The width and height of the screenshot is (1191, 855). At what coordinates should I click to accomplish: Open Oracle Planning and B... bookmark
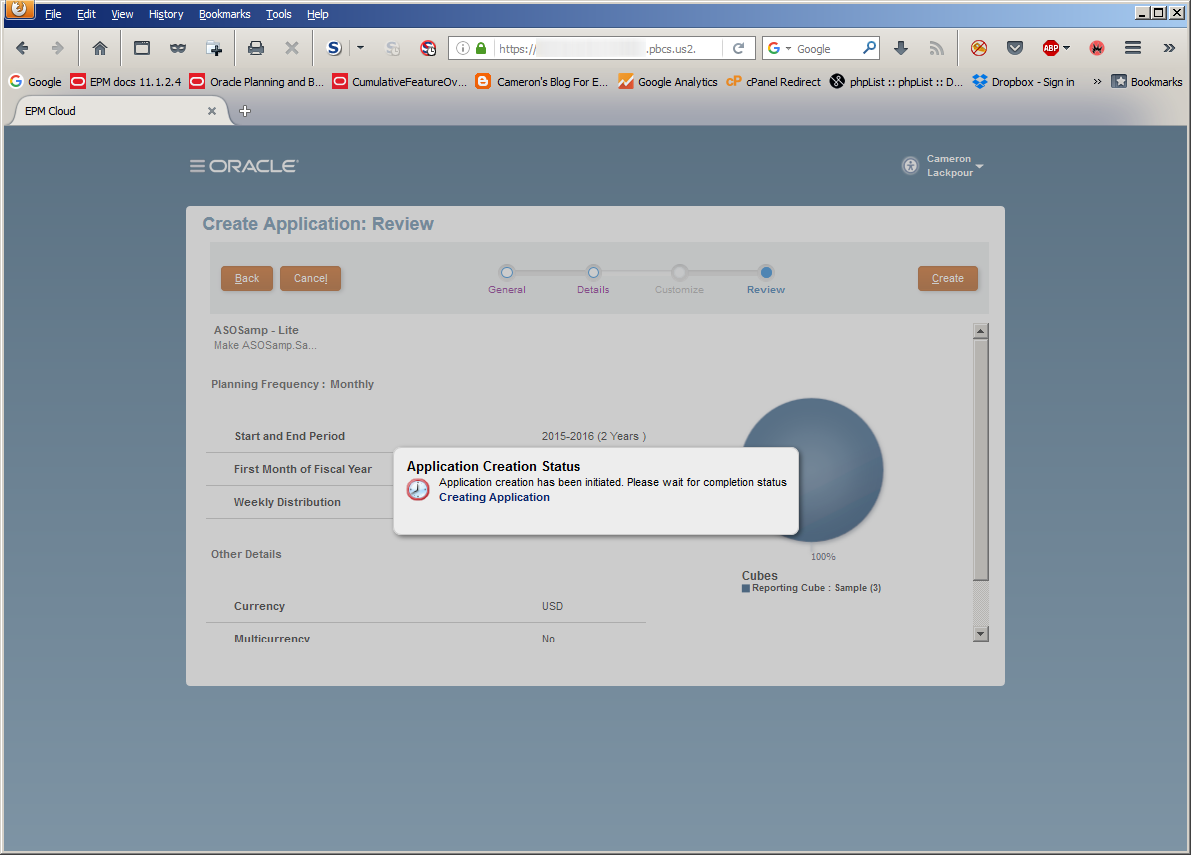click(x=256, y=81)
